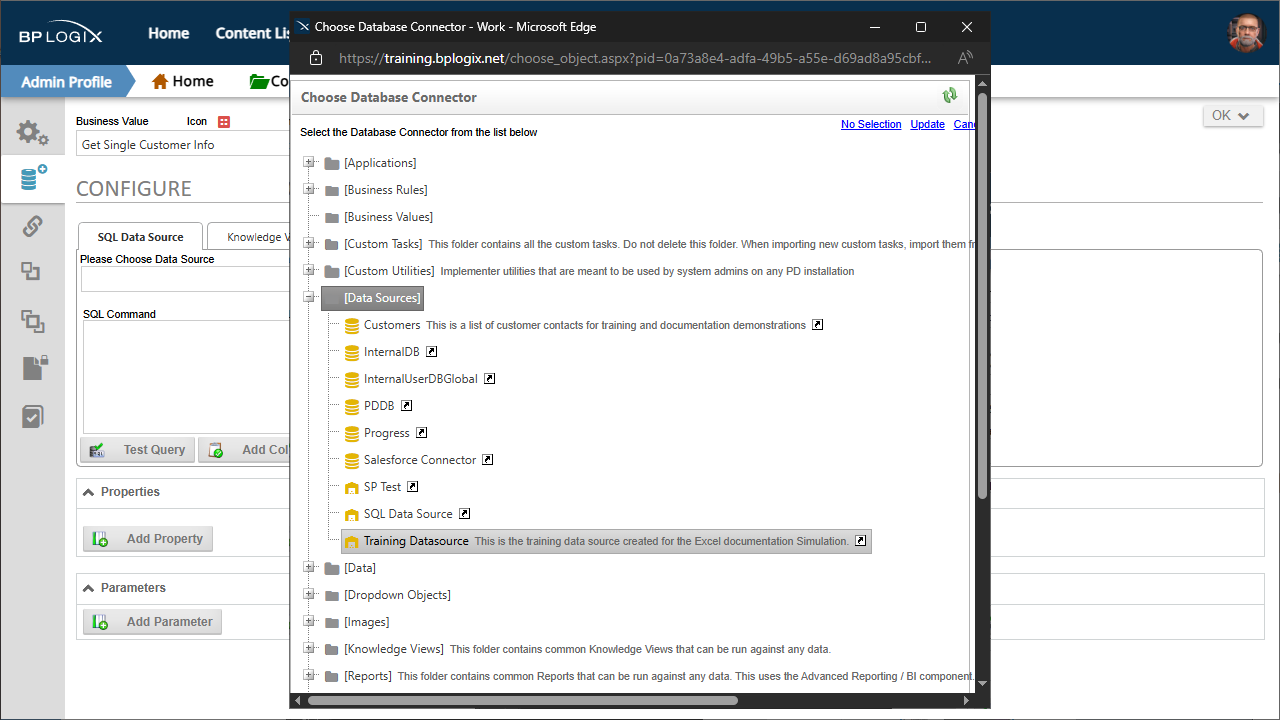Open the shortcut icon next to Salesforce Connector
1280x720 pixels.
(x=488, y=460)
